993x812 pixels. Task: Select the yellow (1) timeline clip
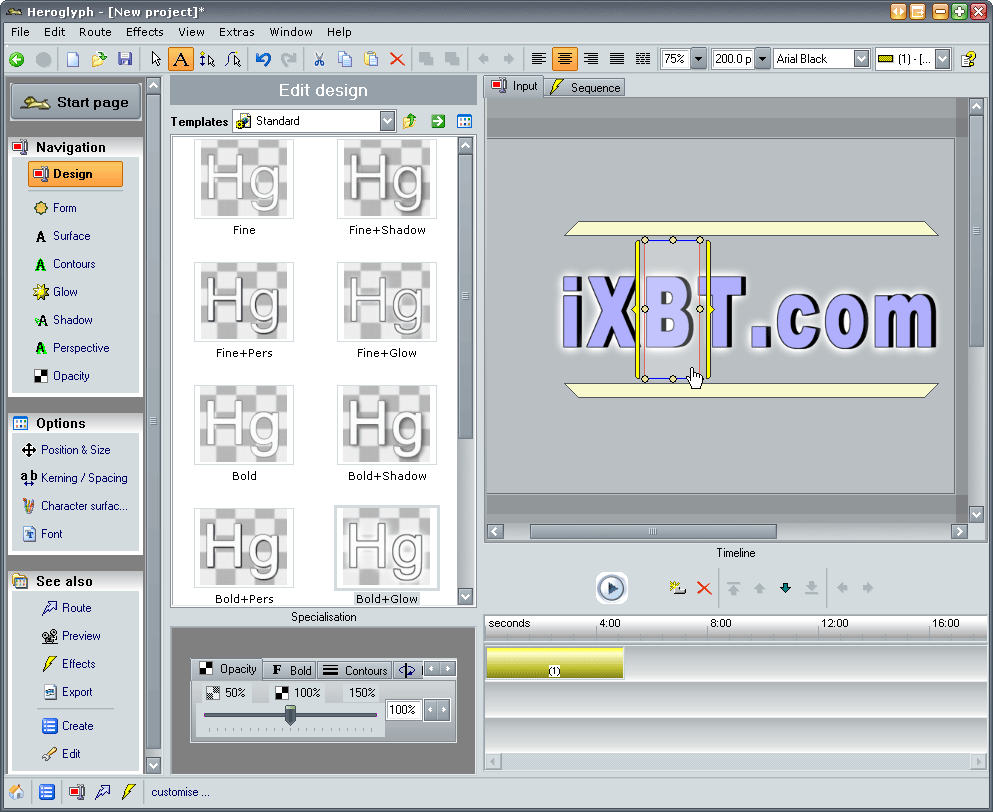pyautogui.click(x=555, y=663)
